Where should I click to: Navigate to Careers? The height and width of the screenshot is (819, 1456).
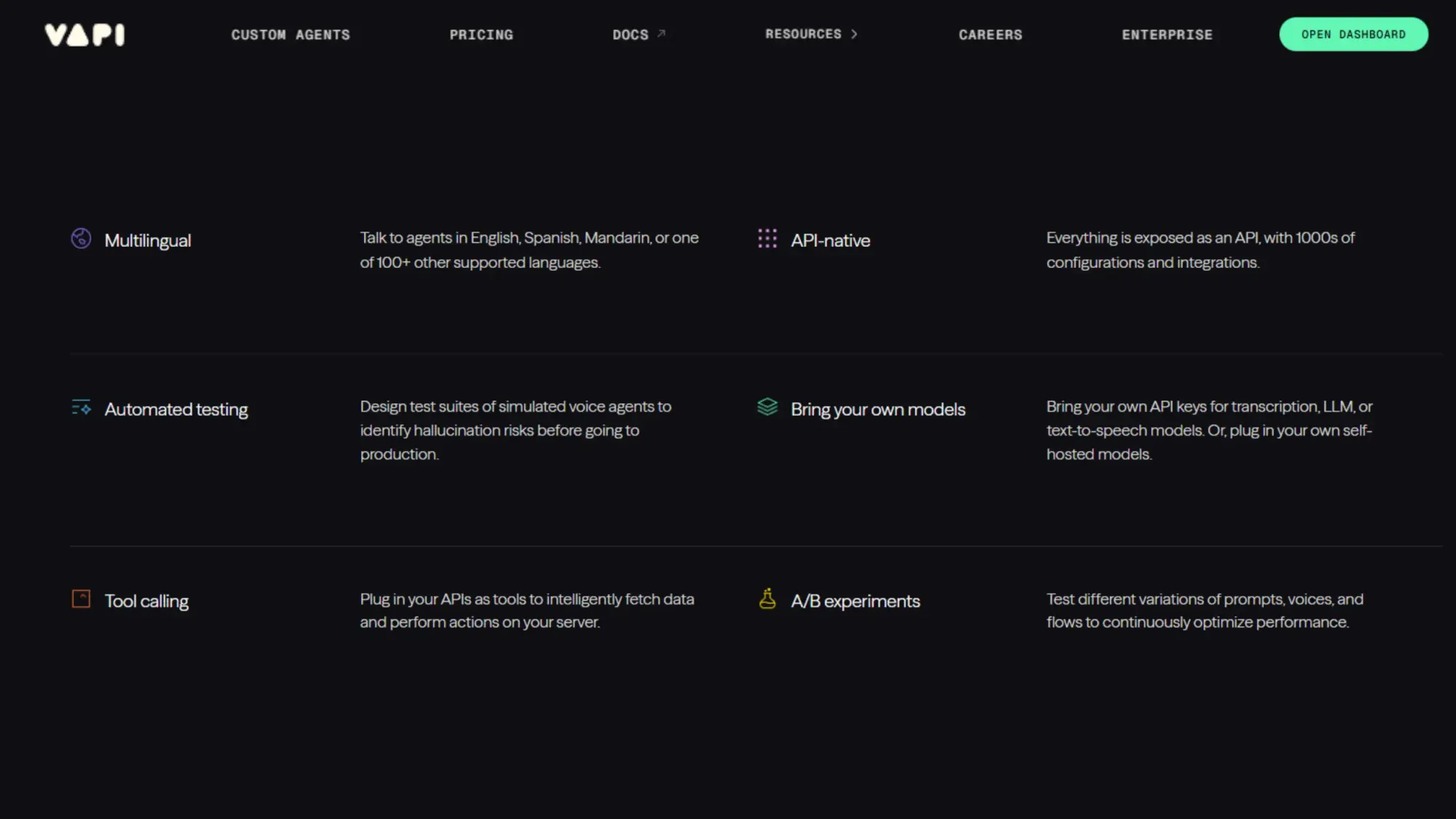tap(990, 35)
